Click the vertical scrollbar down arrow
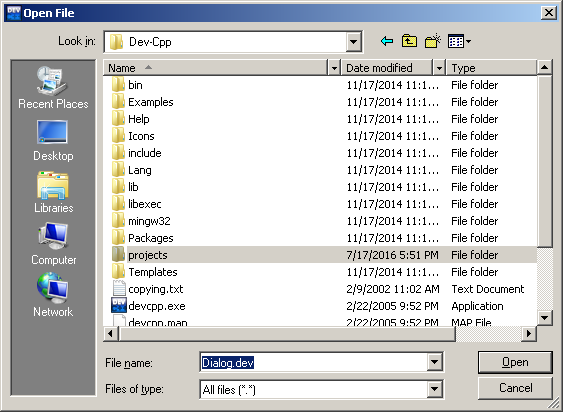563x412 pixels. click(x=545, y=318)
